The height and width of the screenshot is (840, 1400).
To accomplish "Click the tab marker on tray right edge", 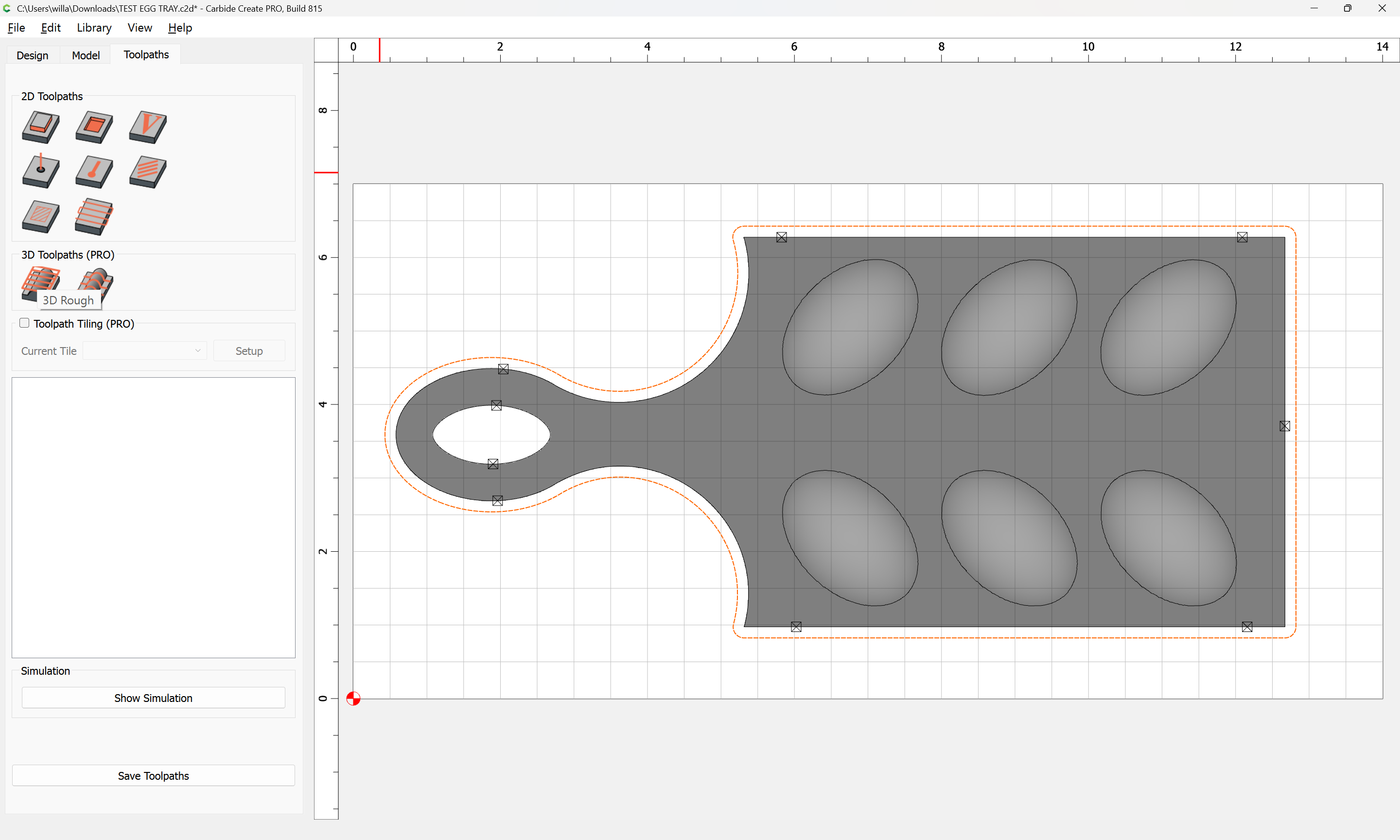I will point(1285,426).
